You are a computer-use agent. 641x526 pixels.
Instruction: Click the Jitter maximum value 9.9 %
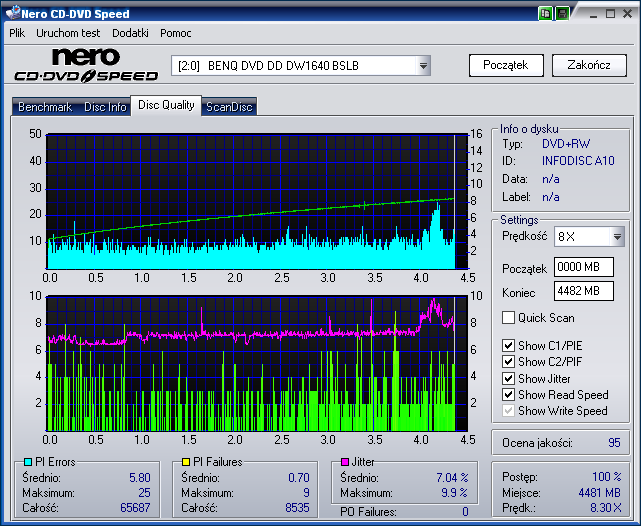point(455,493)
